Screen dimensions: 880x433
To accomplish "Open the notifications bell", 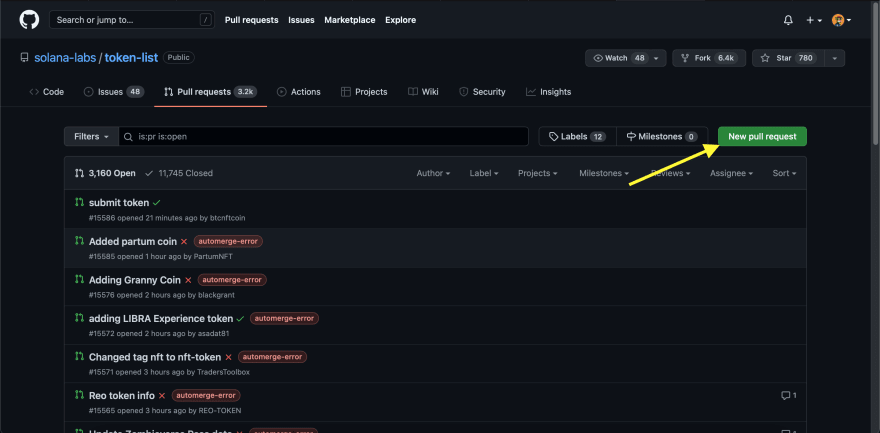I will [x=788, y=20].
